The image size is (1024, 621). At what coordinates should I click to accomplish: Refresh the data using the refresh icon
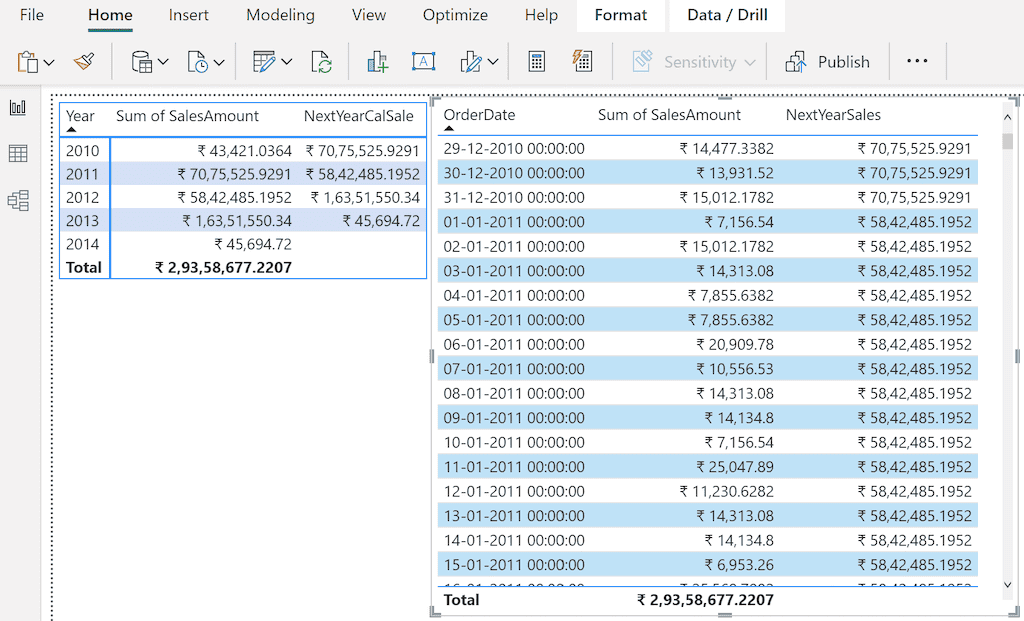322,61
